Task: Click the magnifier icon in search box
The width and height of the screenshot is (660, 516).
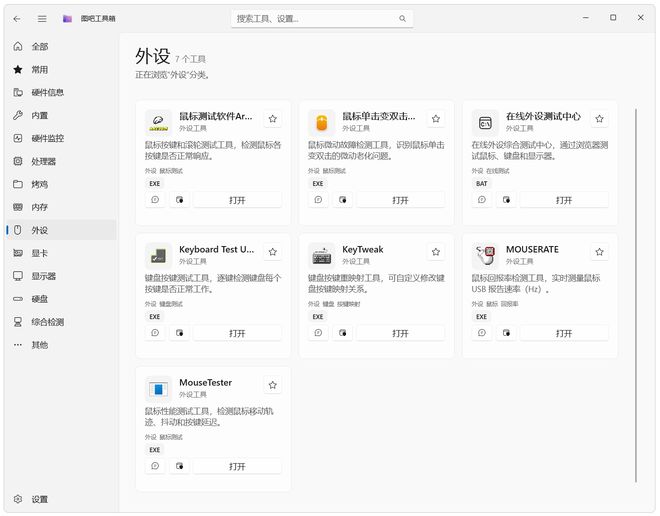Action: pos(402,19)
